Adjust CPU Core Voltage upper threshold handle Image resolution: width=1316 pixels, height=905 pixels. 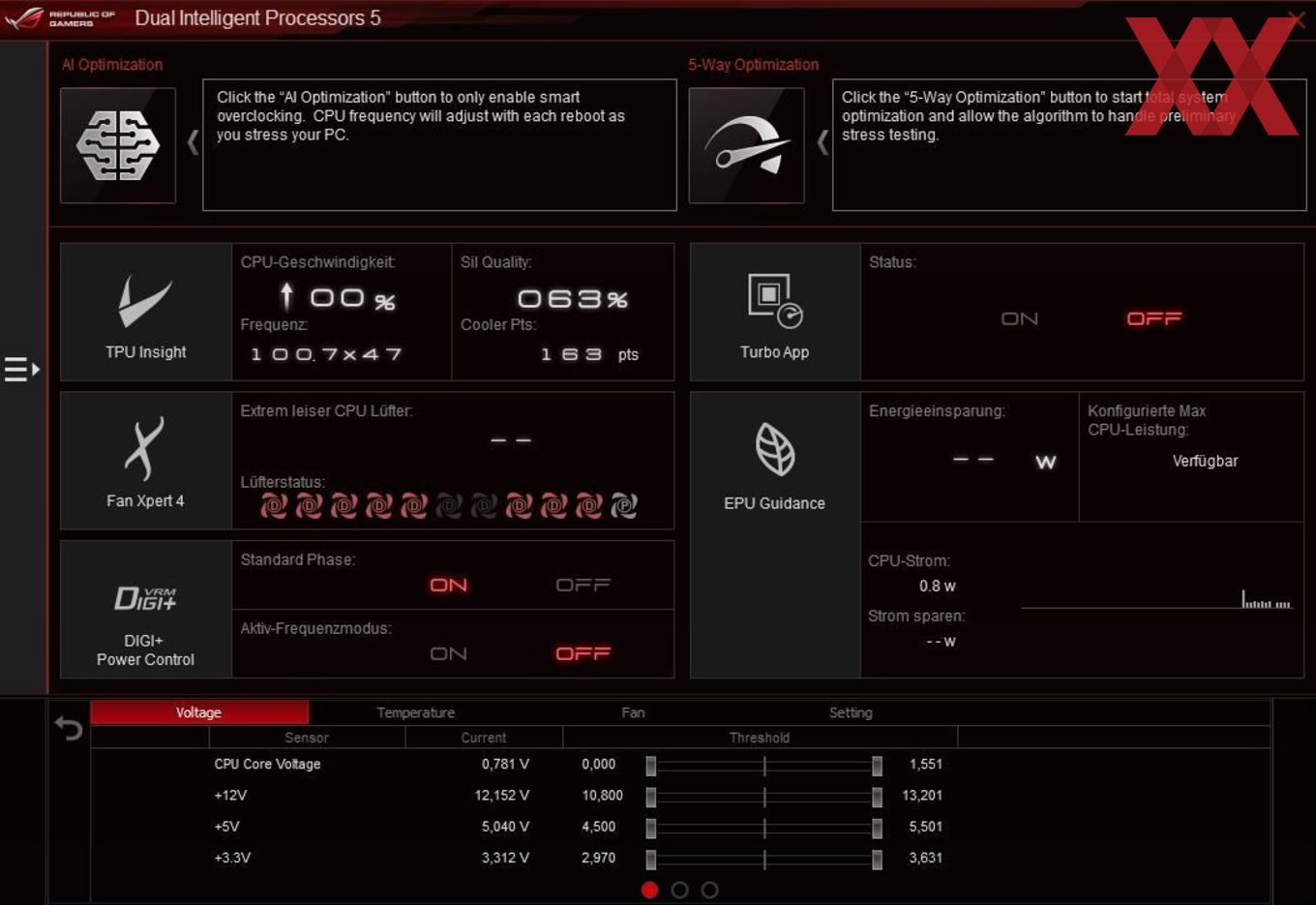(x=877, y=767)
